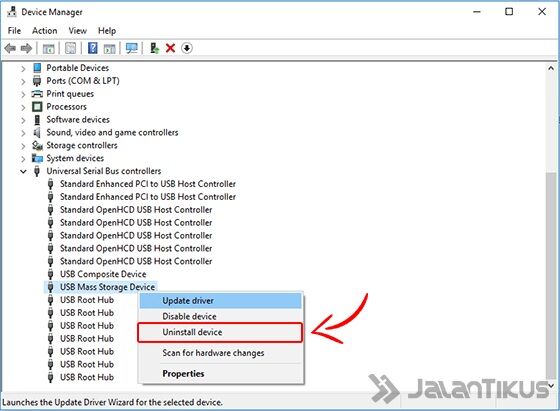The height and width of the screenshot is (411, 560).
Task: Select USB Mass Storage Device row
Action: [x=101, y=287]
